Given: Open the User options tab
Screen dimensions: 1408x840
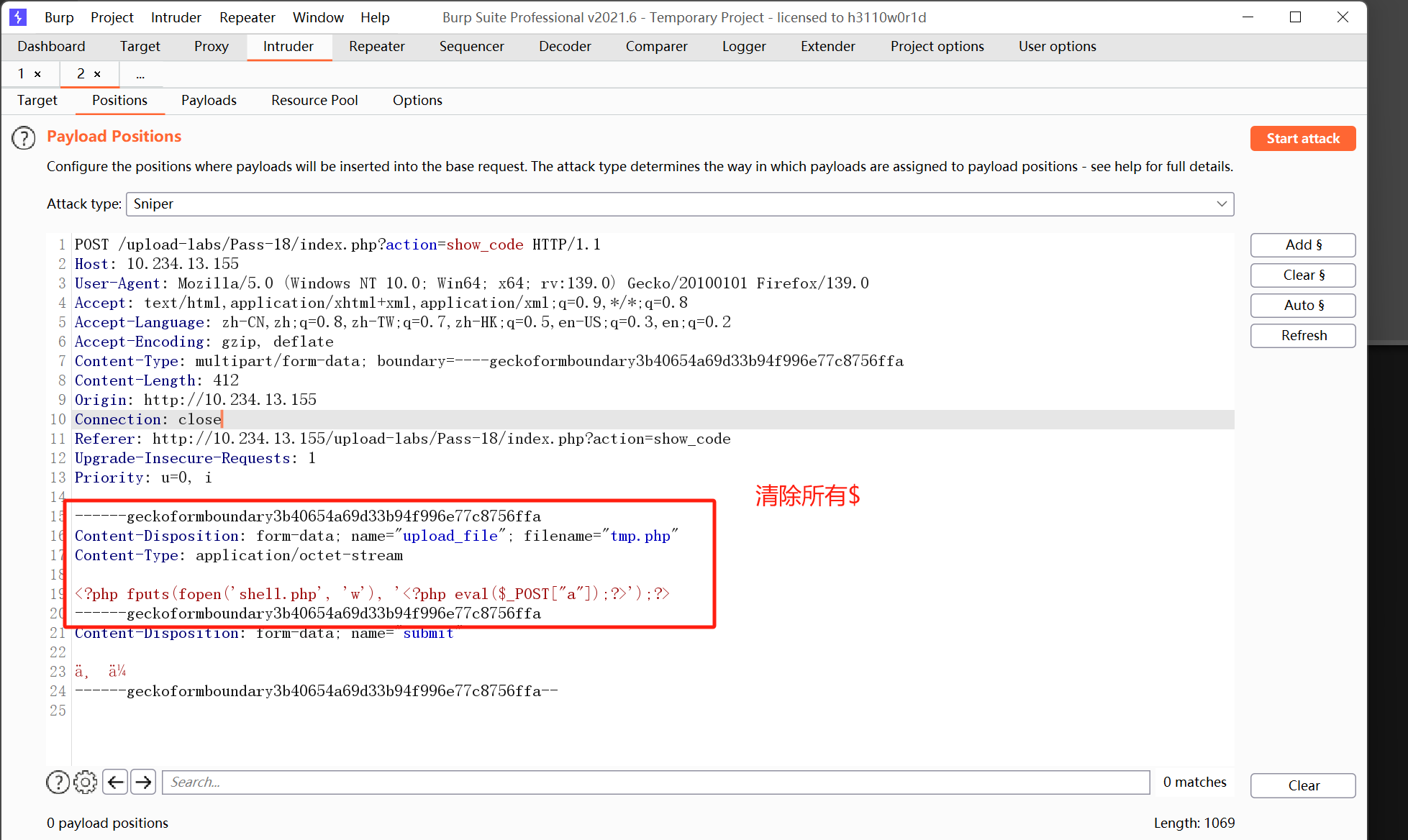Looking at the screenshot, I should pyautogui.click(x=1058, y=46).
